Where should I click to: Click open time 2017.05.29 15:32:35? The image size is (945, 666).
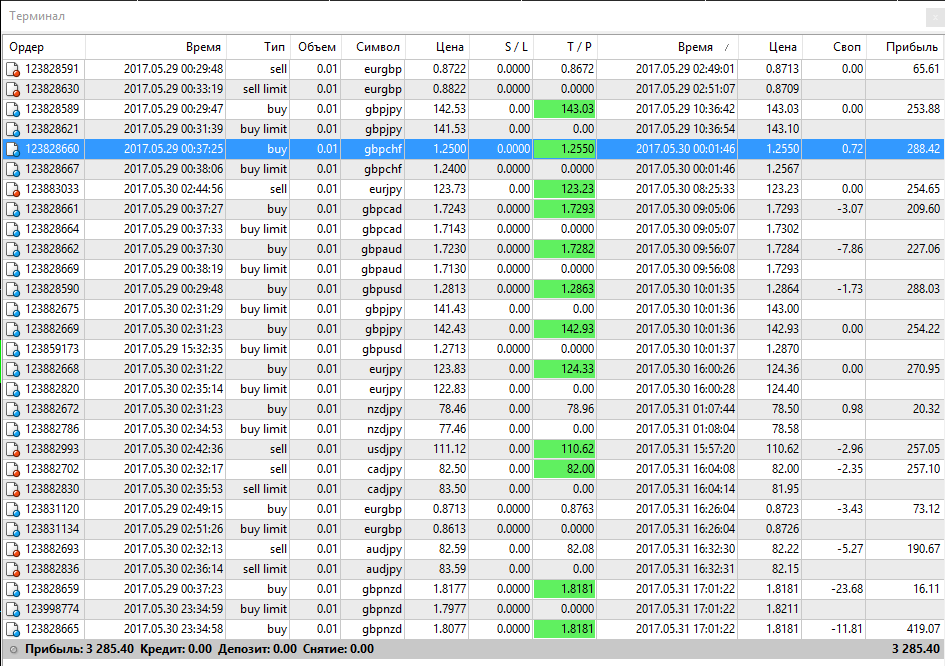174,349
